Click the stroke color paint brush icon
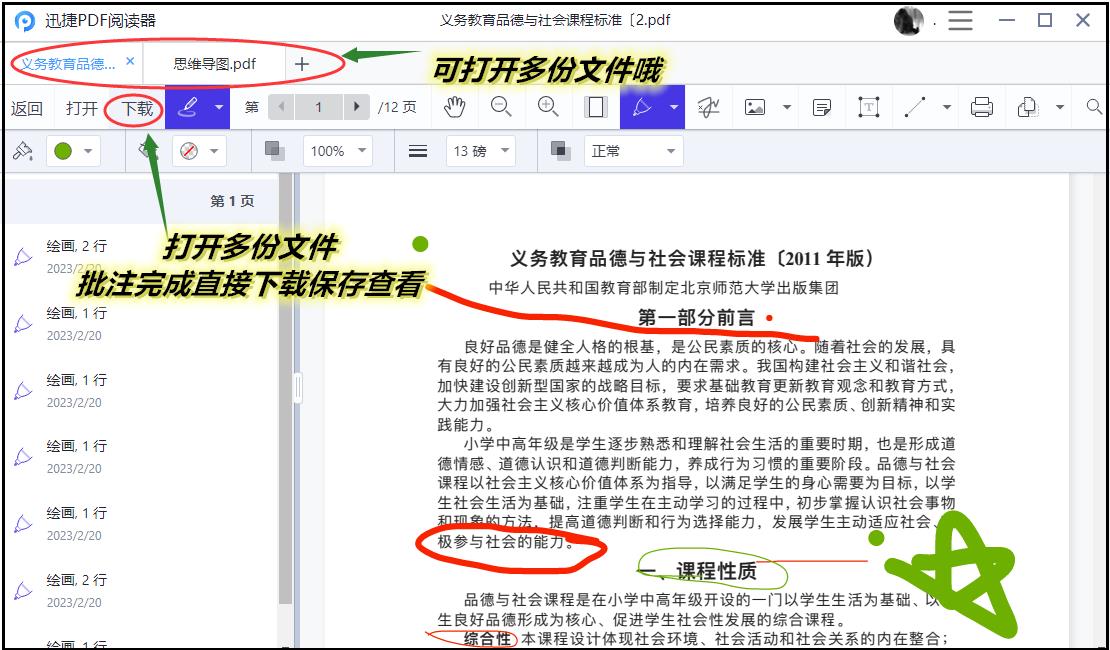1110x650 pixels. 23,150
